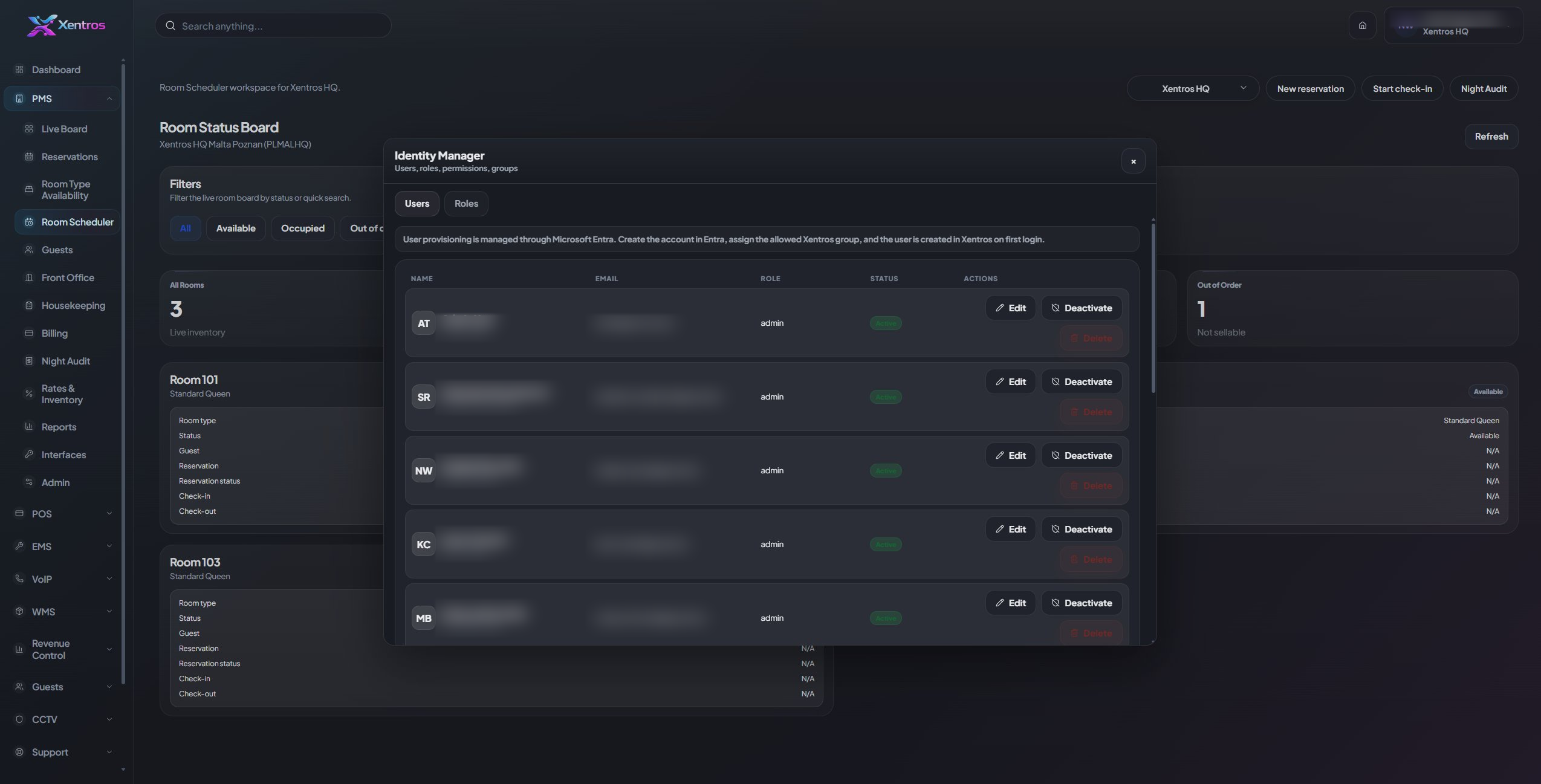Image resolution: width=1541 pixels, height=784 pixels.
Task: Select Room Scheduler in sidebar
Action: (x=68, y=222)
